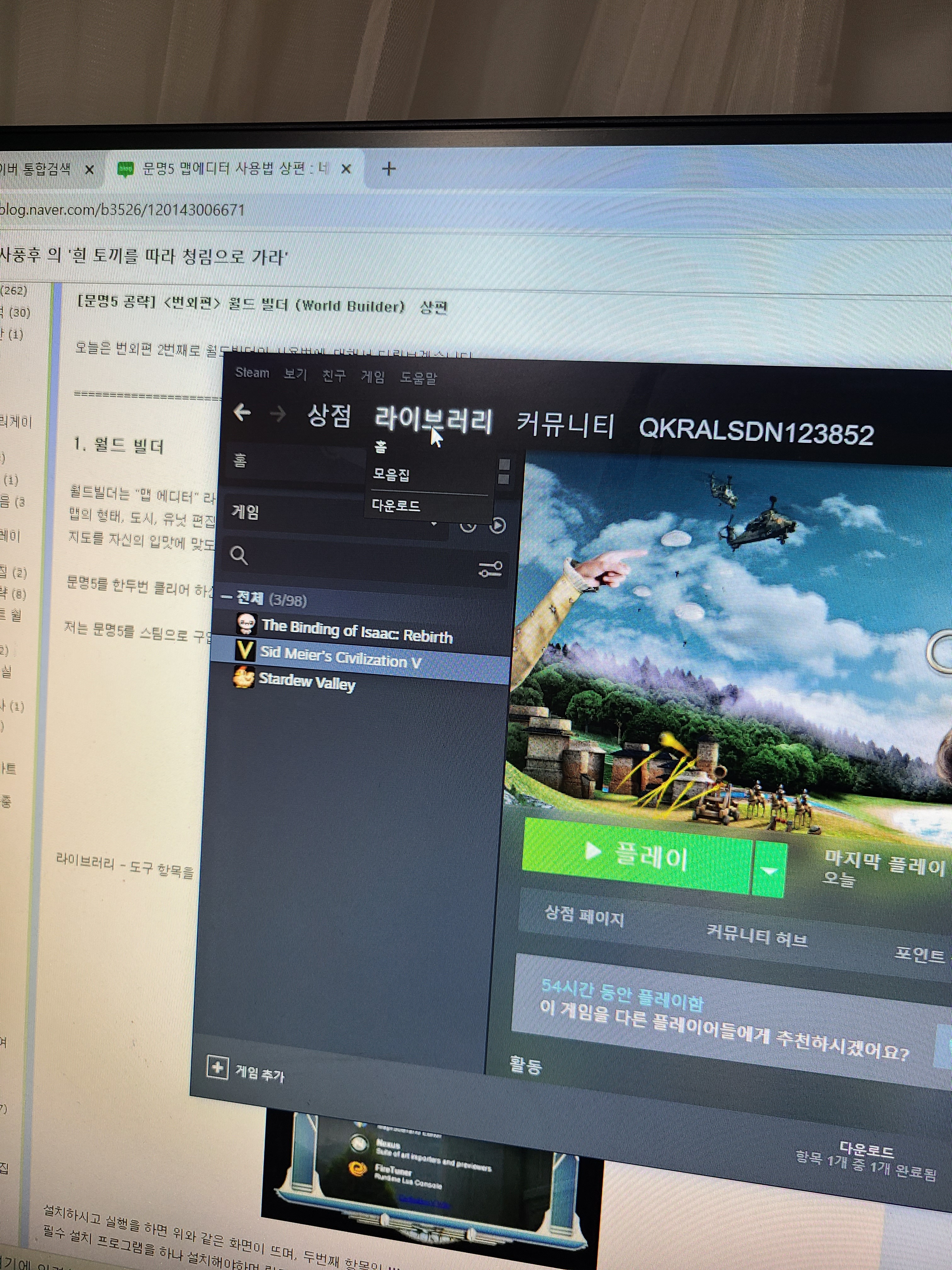This screenshot has width=952, height=1270.
Task: Open a new browser tab
Action: pos(388,169)
